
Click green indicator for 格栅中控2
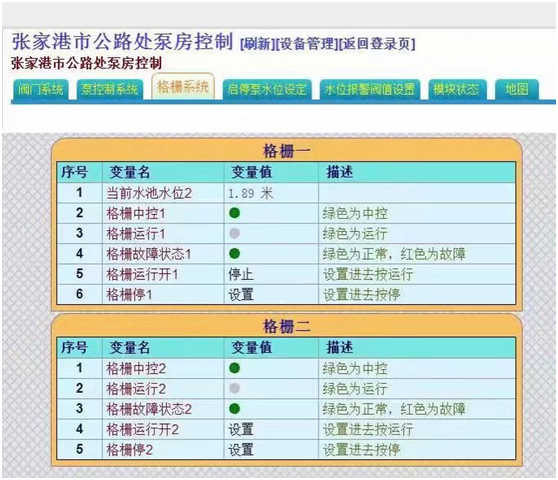click(235, 368)
